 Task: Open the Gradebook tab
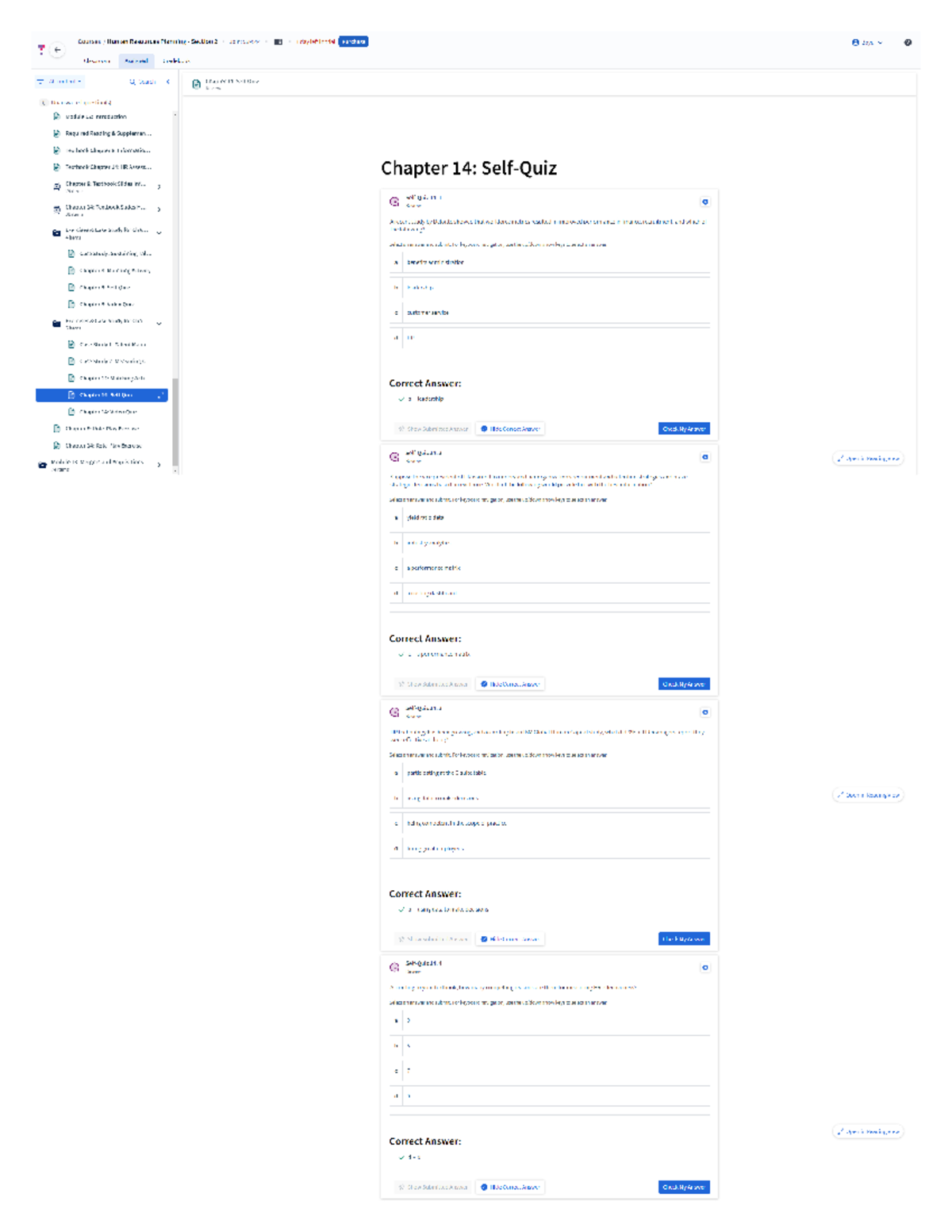pyautogui.click(x=176, y=61)
